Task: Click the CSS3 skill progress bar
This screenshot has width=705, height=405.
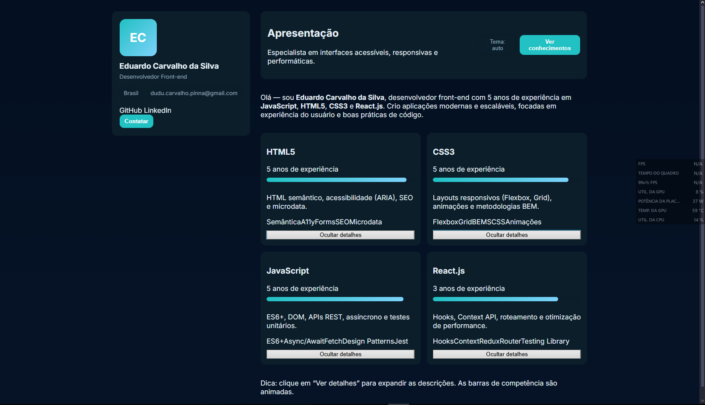Action: pos(500,180)
